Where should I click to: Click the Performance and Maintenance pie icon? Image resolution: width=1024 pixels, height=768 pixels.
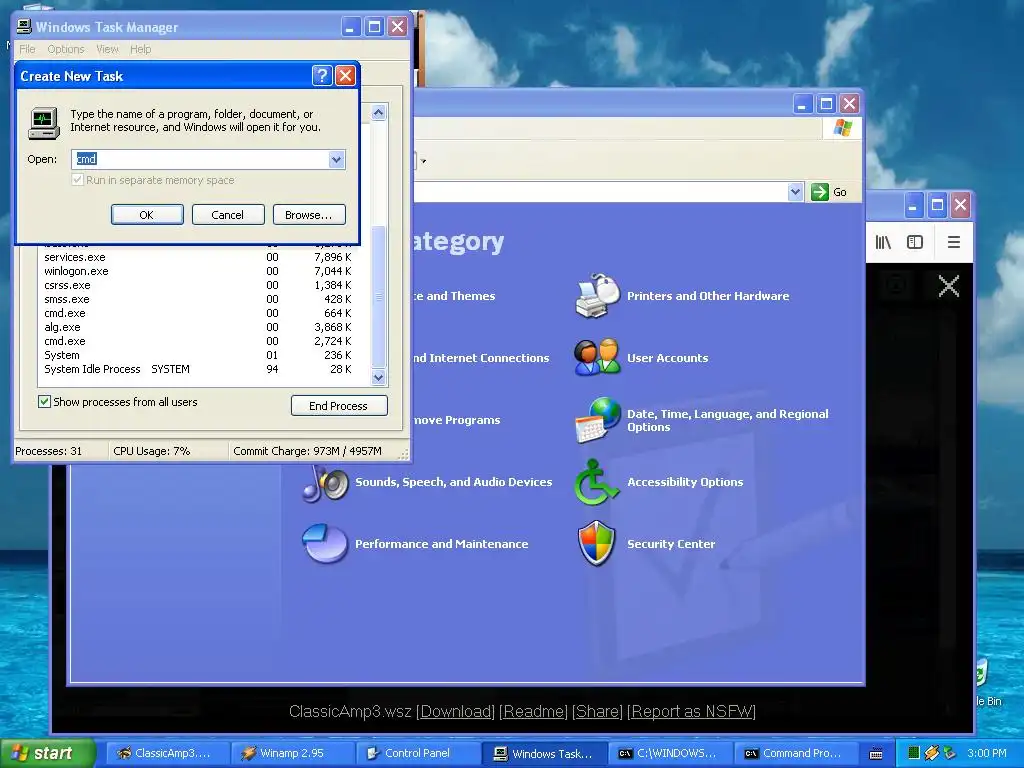point(325,543)
